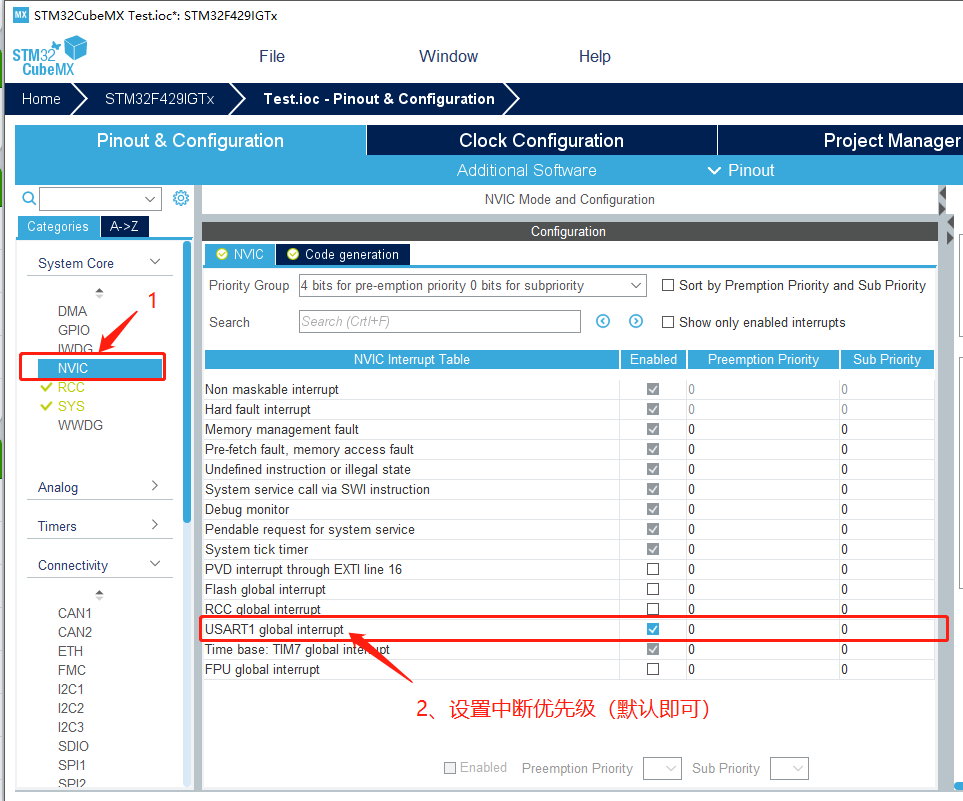963x801 pixels.
Task: Select DMA in System Core
Action: pyautogui.click(x=72, y=311)
